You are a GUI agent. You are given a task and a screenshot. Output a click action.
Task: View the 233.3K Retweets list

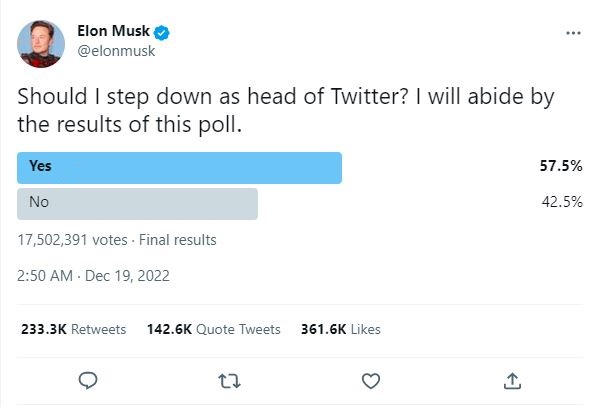click(73, 329)
